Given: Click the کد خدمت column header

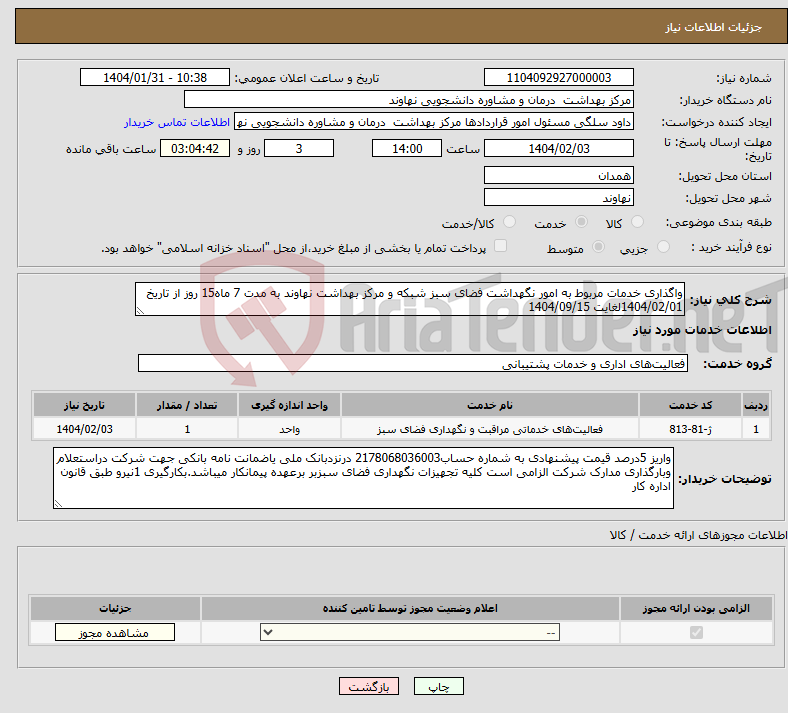Looking at the screenshot, I should tap(691, 405).
